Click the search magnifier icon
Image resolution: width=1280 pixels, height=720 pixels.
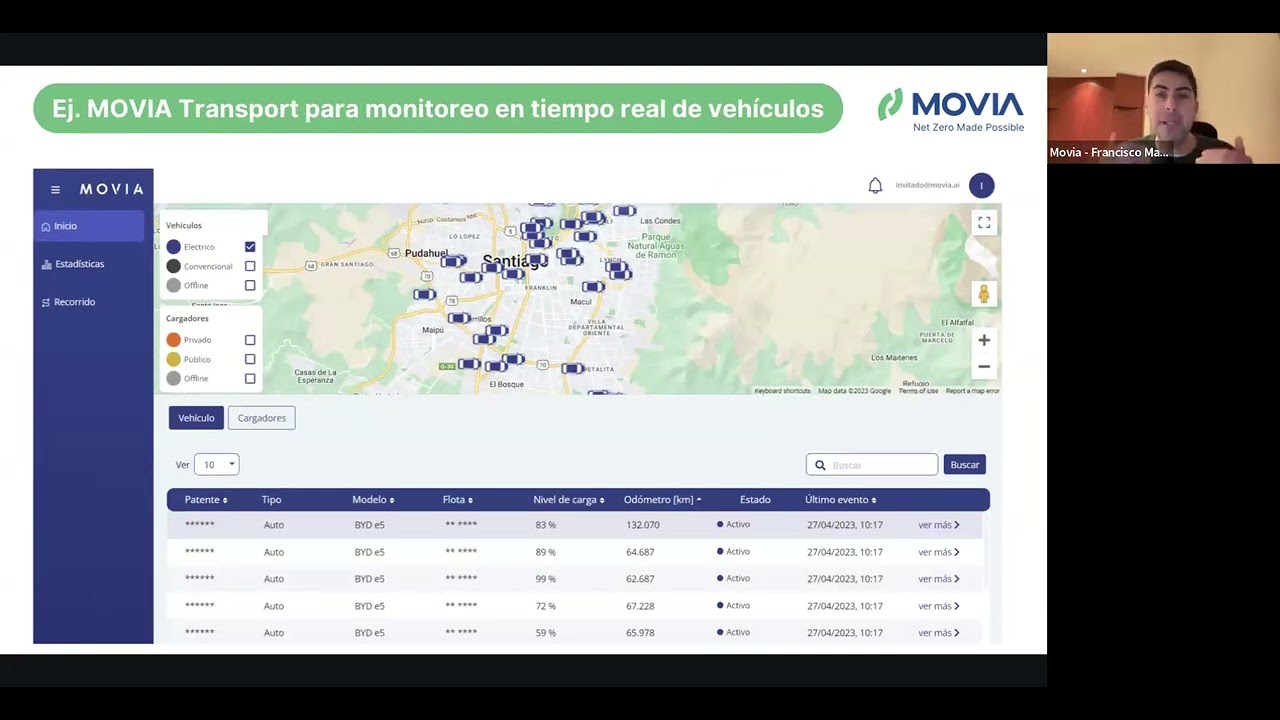(820, 465)
